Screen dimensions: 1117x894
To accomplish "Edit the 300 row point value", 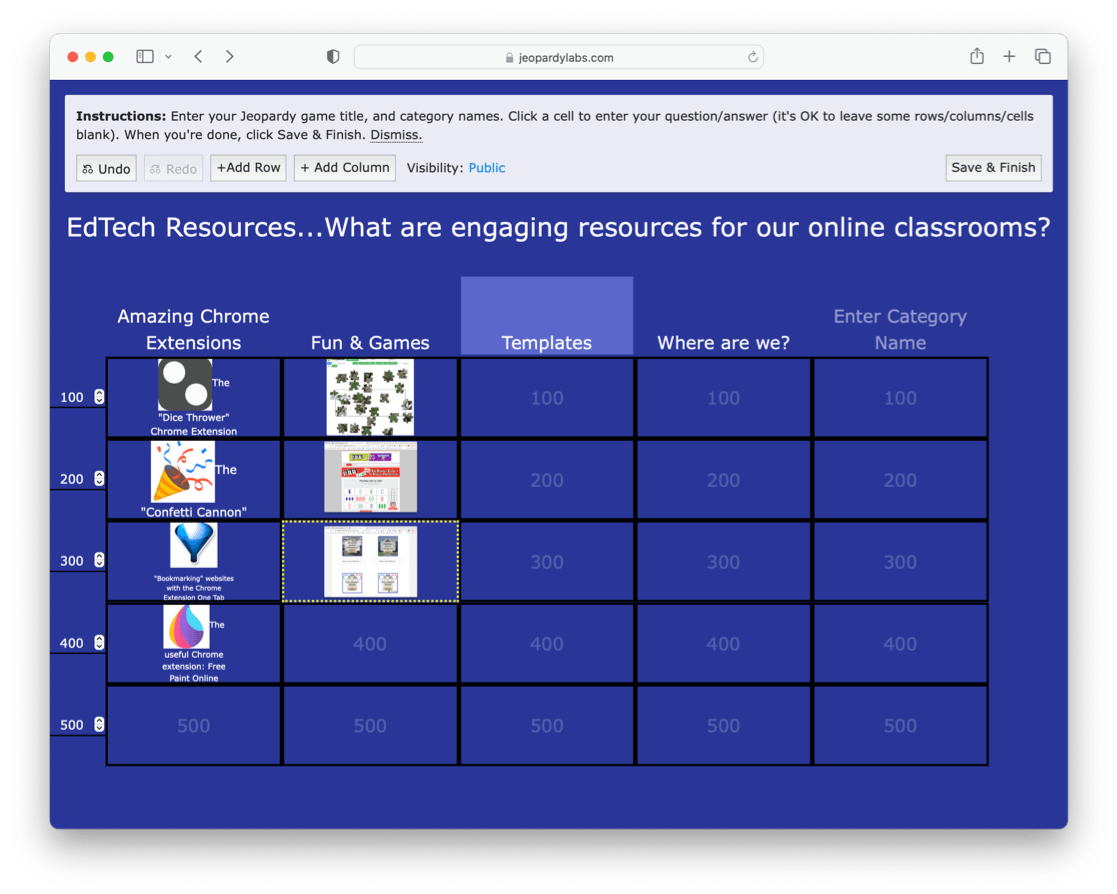I will [72, 561].
